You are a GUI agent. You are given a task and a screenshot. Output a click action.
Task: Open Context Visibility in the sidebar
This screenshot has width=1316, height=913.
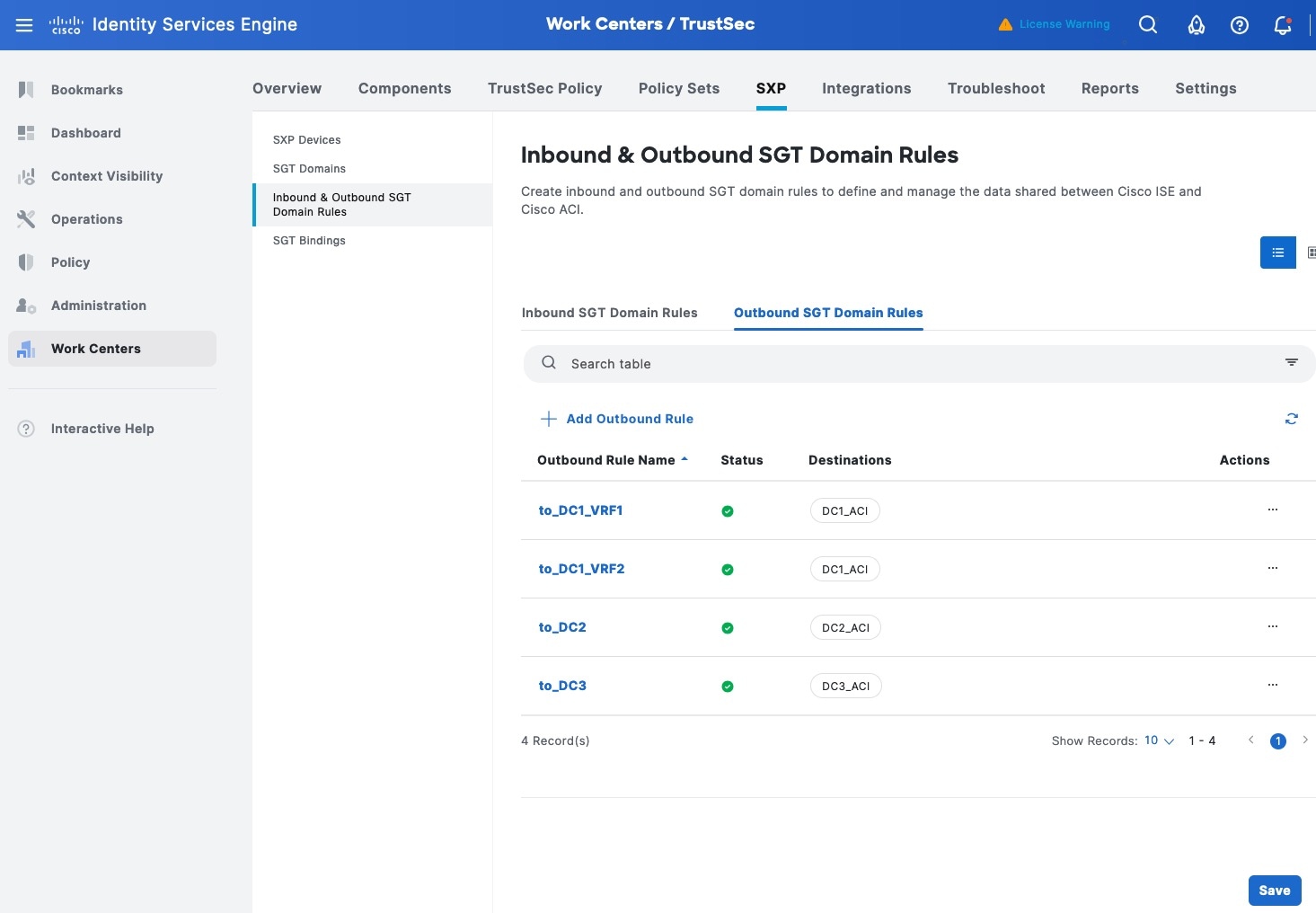click(106, 176)
